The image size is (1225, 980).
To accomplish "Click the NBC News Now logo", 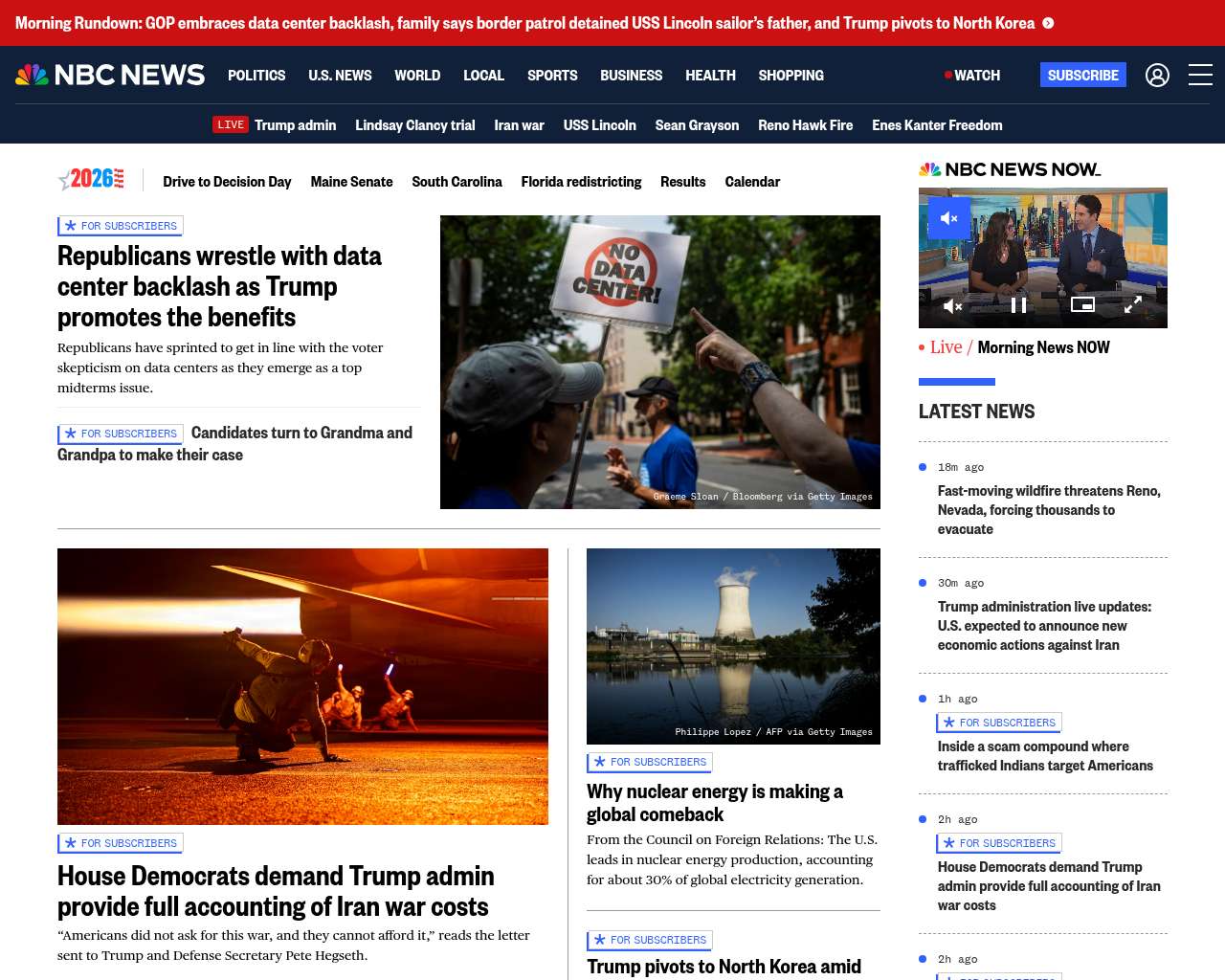I will pyautogui.click(x=1010, y=169).
